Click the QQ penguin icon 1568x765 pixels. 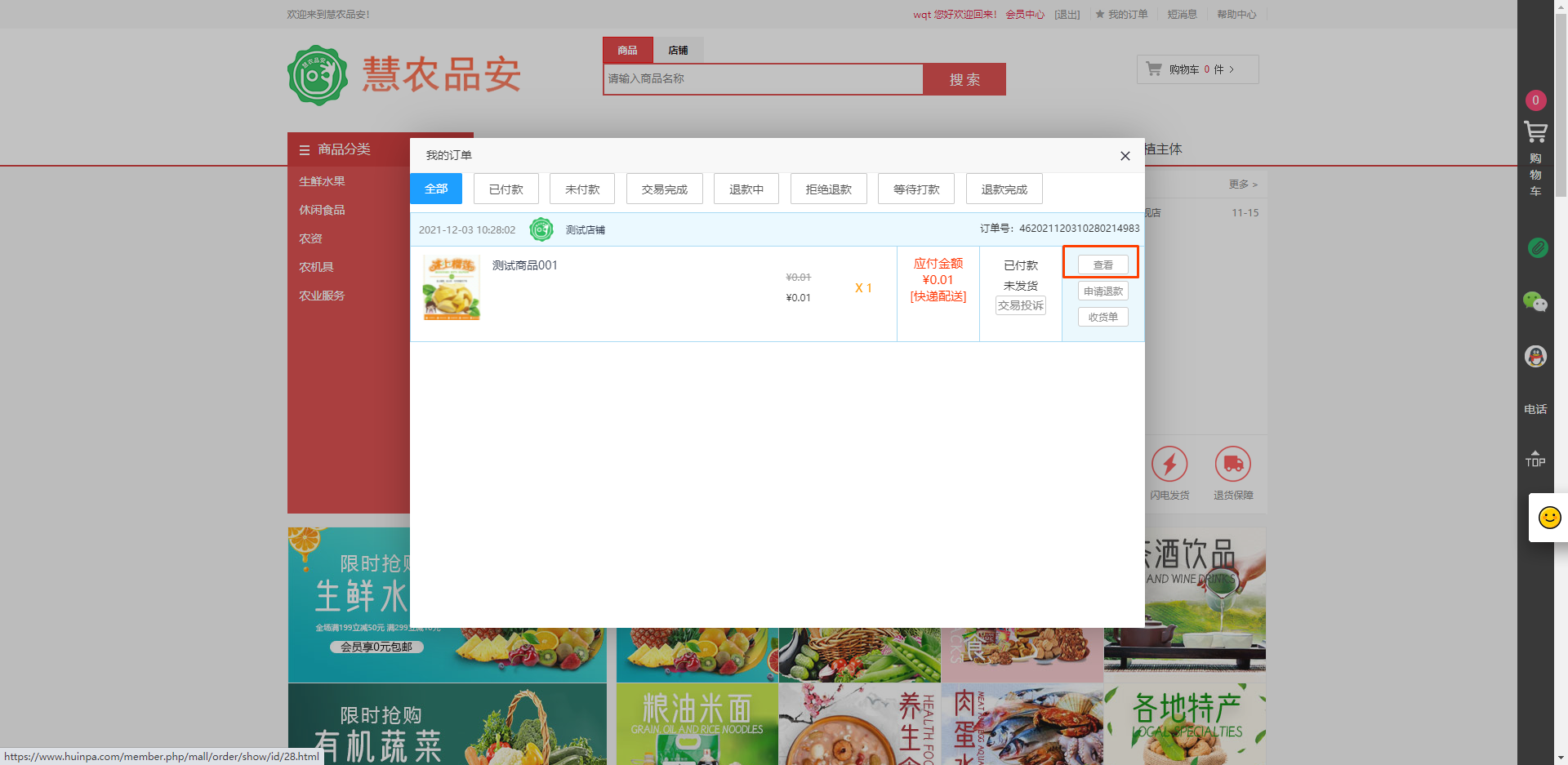click(1535, 356)
